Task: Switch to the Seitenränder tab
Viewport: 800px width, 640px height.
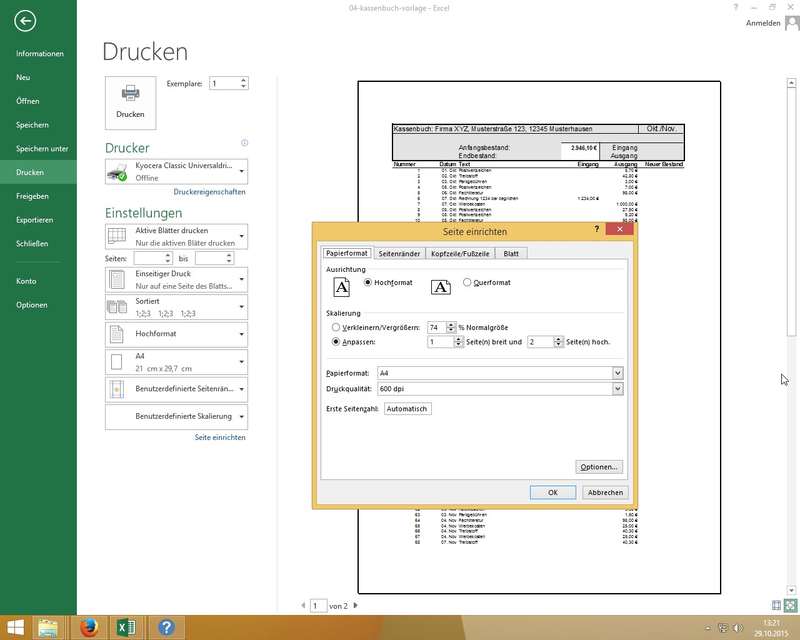Action: (x=400, y=253)
